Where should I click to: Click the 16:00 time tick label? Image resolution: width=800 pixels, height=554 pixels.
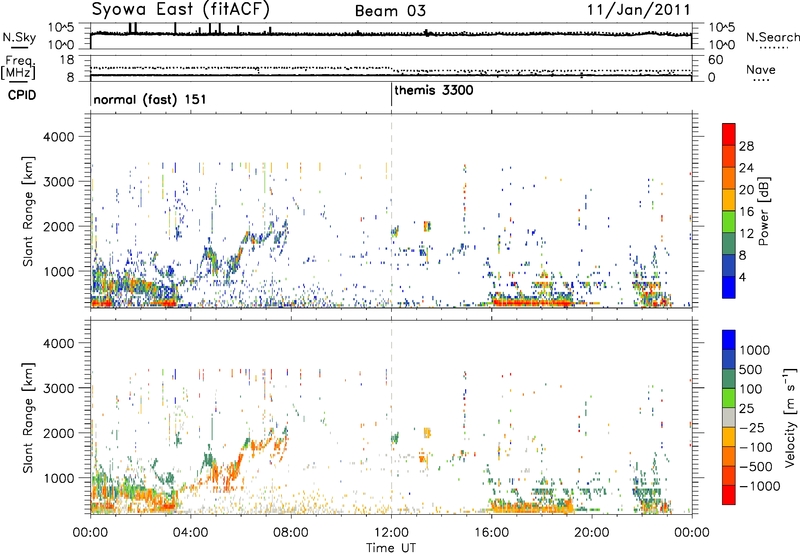[x=491, y=533]
